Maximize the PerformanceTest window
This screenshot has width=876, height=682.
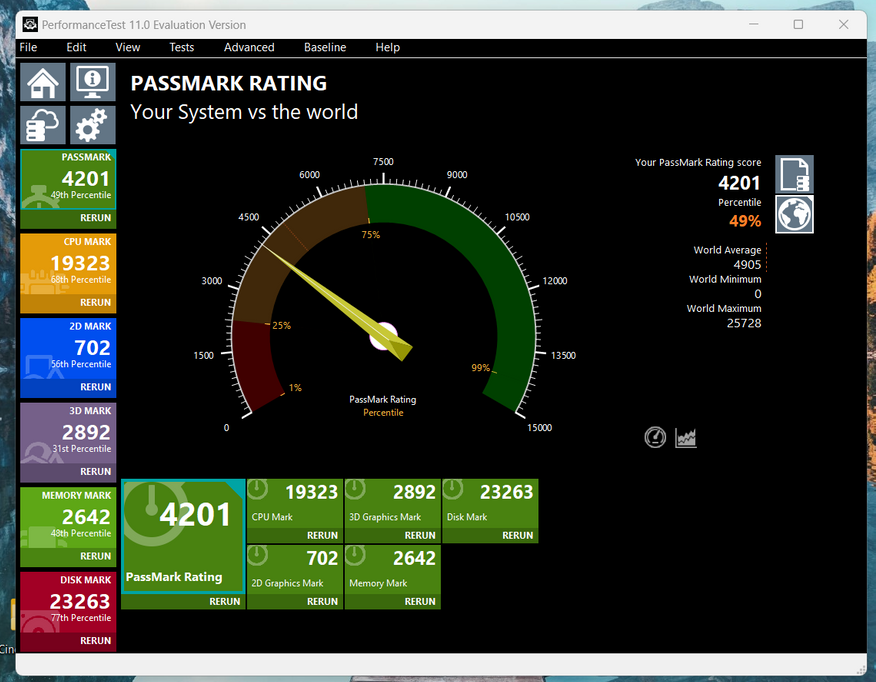pyautogui.click(x=798, y=24)
